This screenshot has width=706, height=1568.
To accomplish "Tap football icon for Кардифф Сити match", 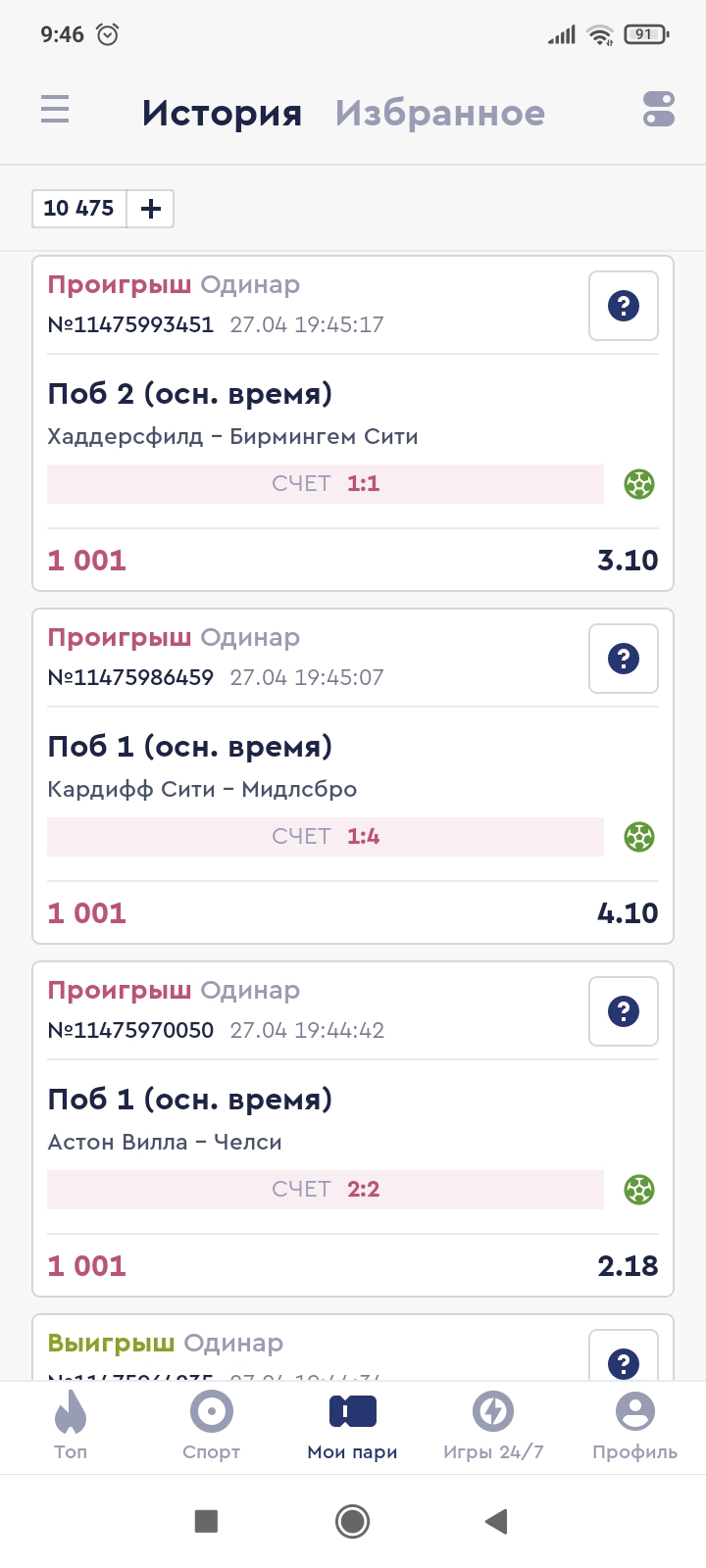I will (x=639, y=837).
